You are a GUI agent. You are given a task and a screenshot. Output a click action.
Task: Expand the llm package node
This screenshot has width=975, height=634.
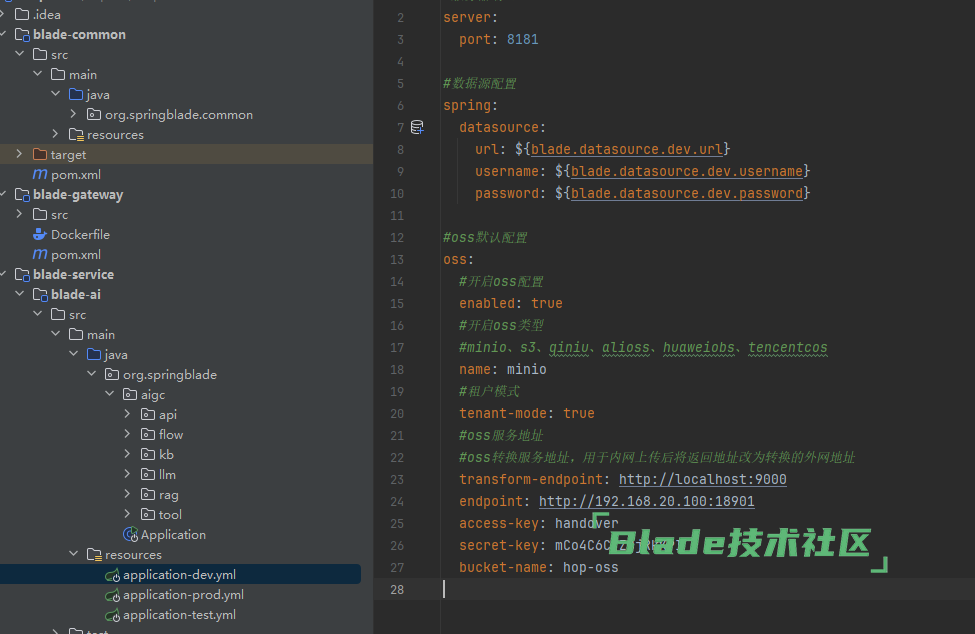pos(127,474)
